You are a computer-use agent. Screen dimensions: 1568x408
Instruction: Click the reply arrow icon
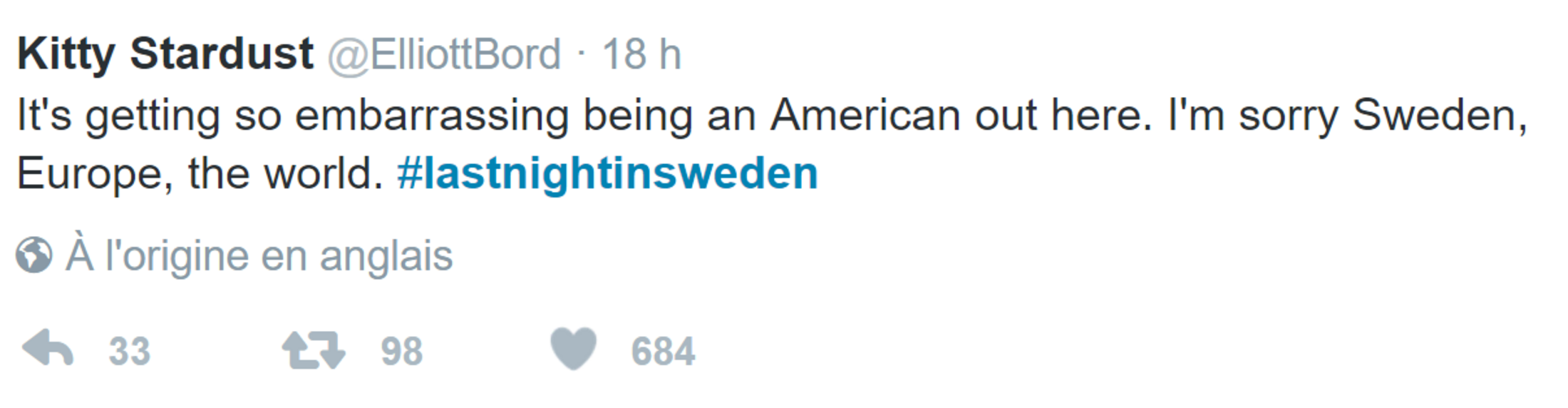pyautogui.click(x=48, y=349)
